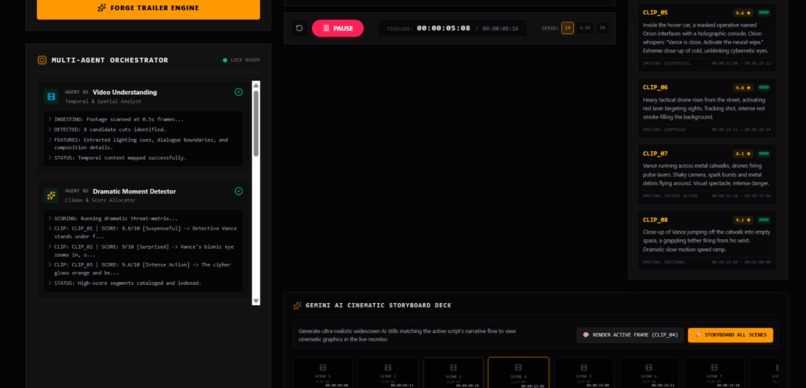Select the Scene 5 storyboard thumbnail
This screenshot has height=388, width=806.
coord(584,373)
